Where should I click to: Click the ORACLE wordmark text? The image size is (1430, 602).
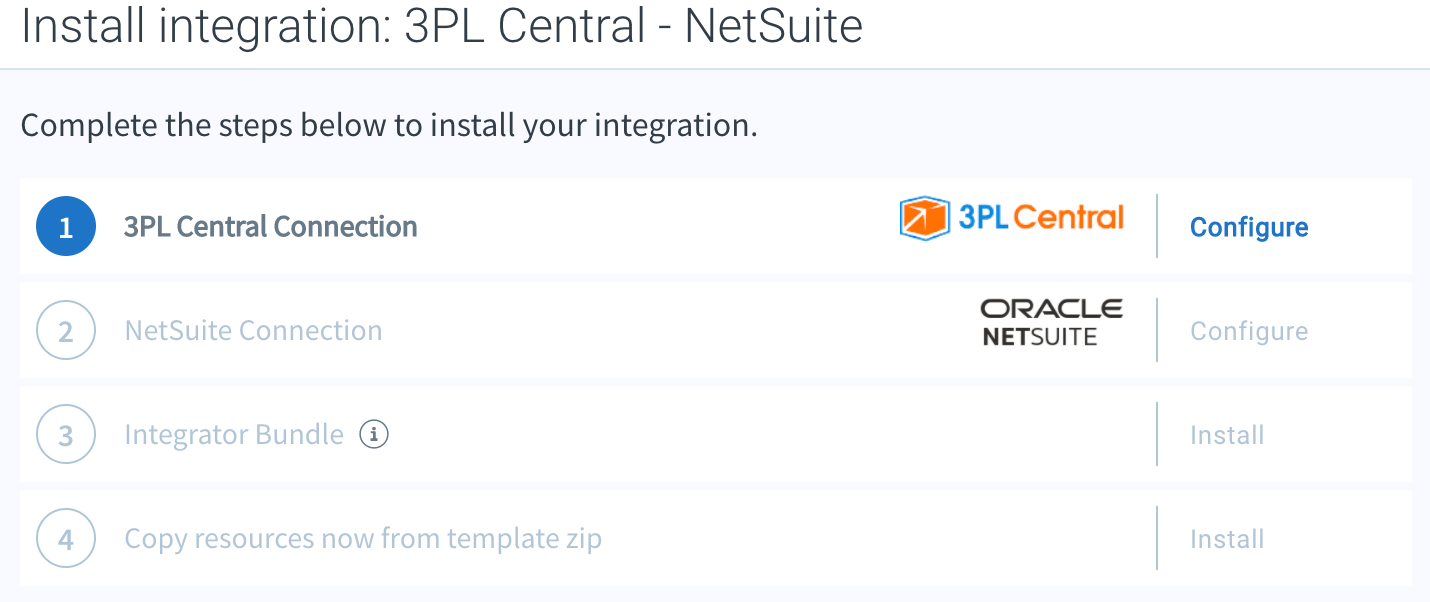tap(1051, 308)
